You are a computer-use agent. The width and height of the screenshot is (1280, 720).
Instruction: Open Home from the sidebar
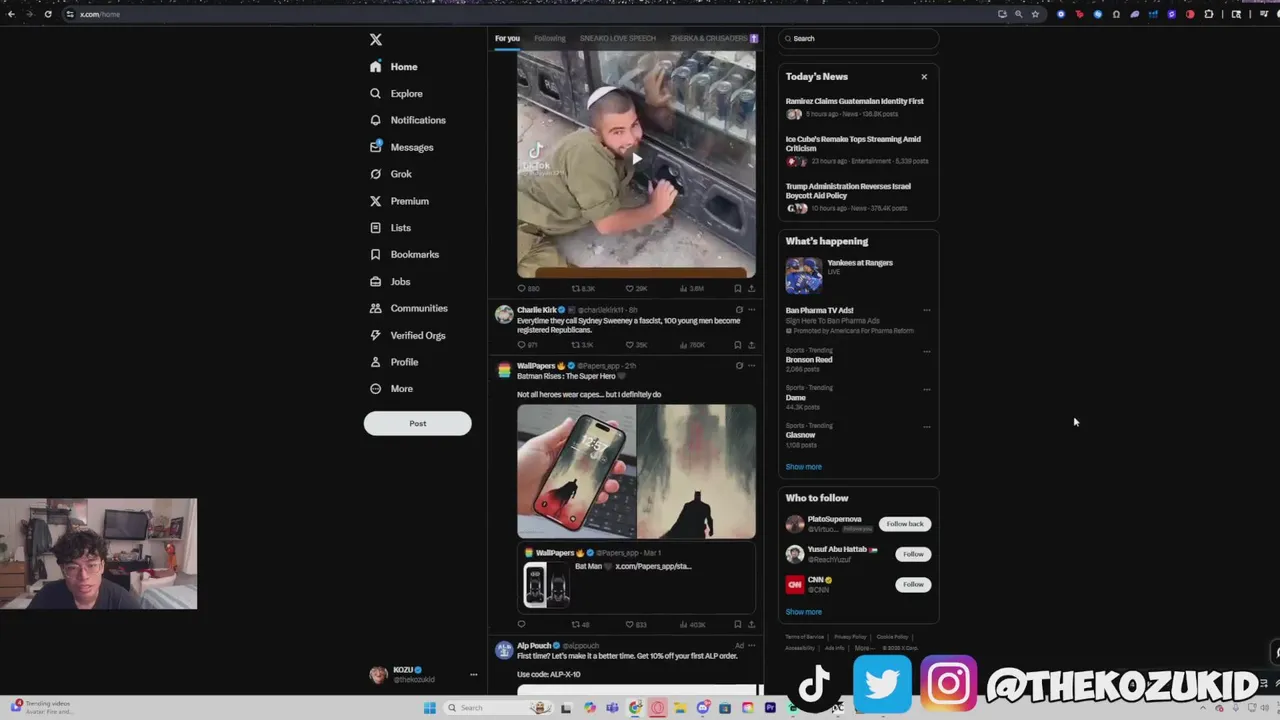pos(394,67)
